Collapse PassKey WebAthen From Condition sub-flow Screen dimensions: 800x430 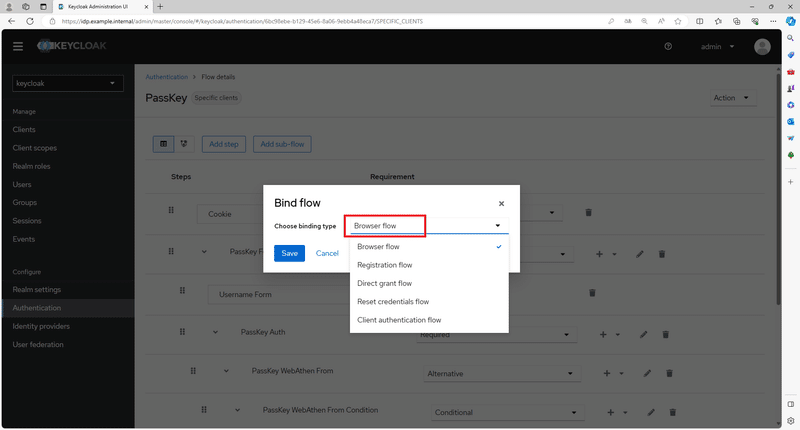click(x=237, y=410)
